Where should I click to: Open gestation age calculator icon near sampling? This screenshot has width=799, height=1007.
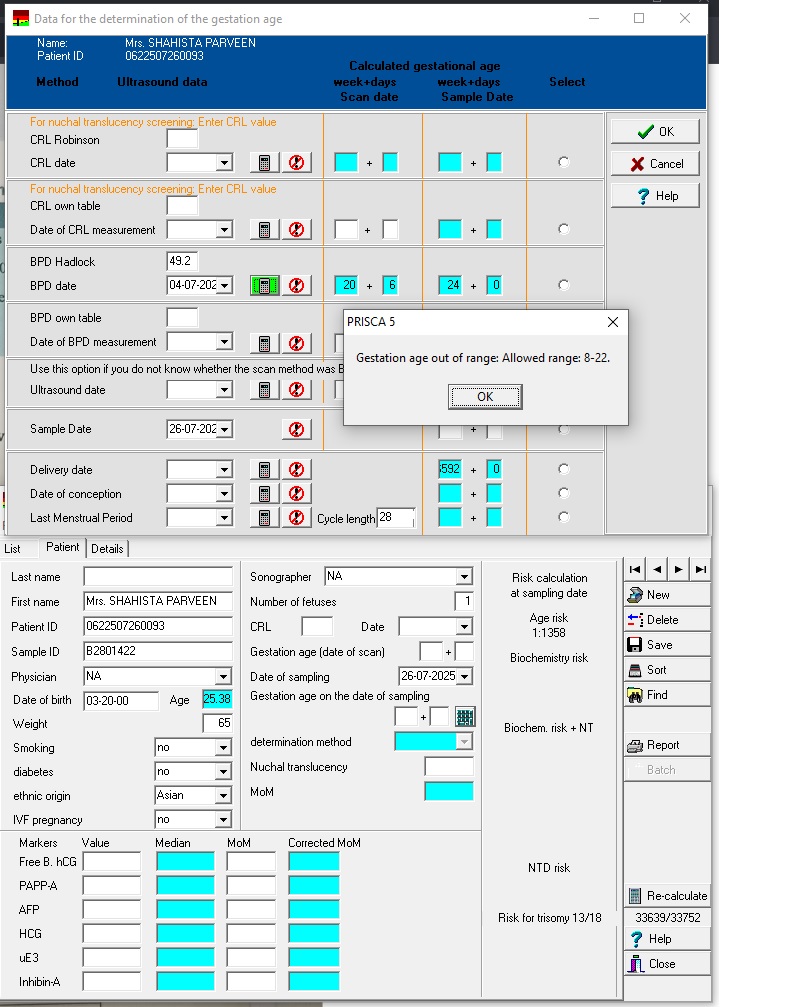tap(465, 717)
